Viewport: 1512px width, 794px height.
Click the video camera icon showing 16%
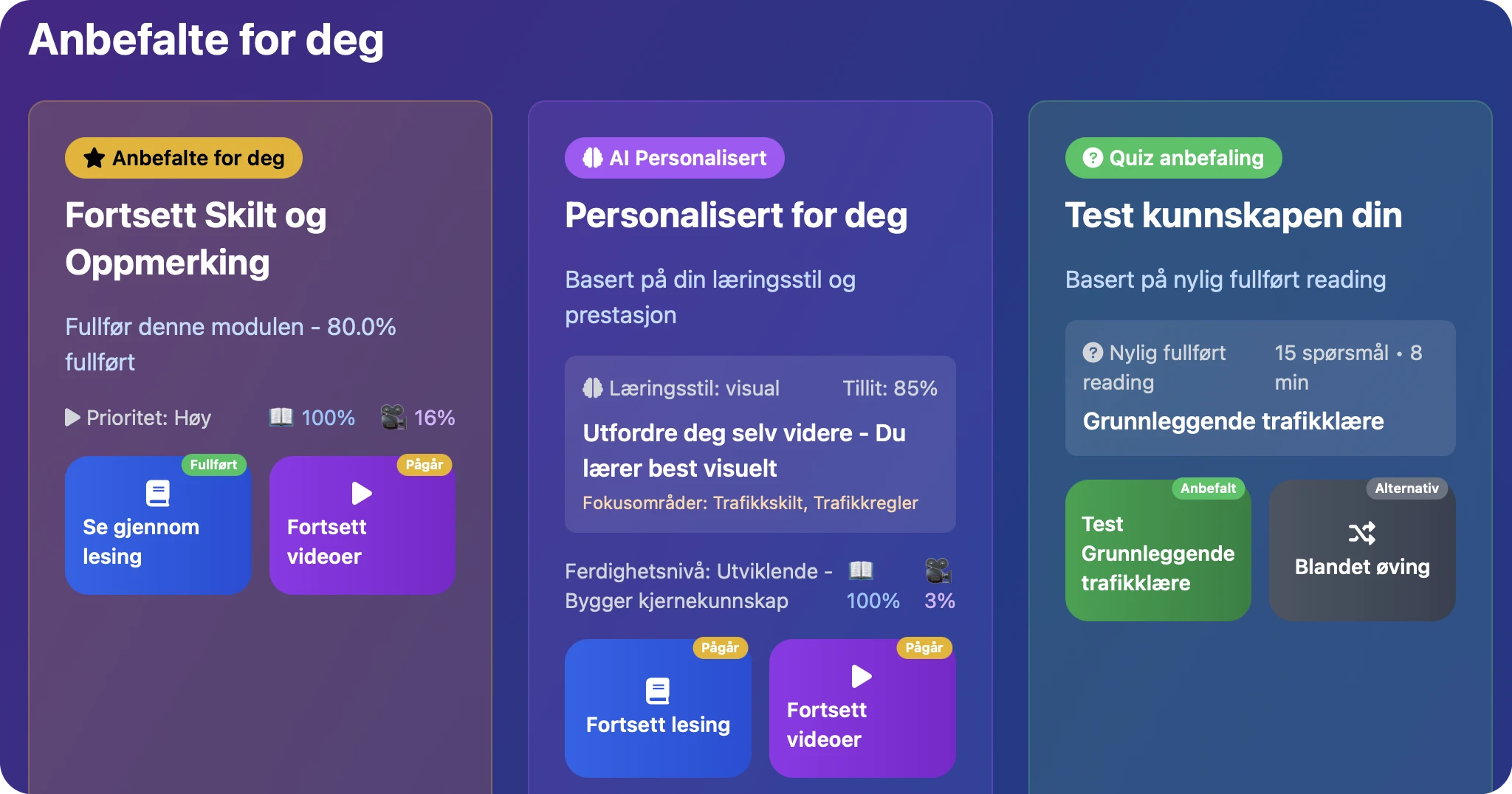point(394,417)
